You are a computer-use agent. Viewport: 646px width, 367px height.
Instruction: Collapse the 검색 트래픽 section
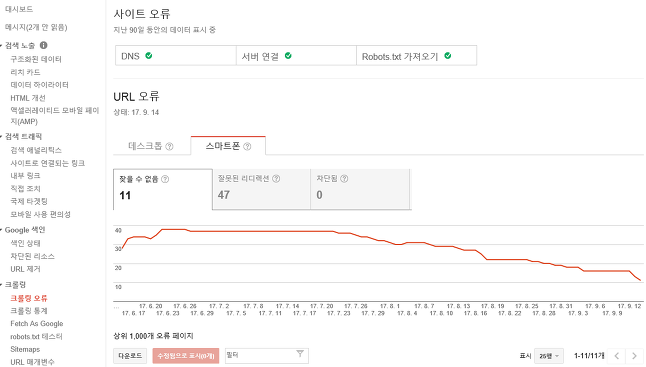point(1,137)
